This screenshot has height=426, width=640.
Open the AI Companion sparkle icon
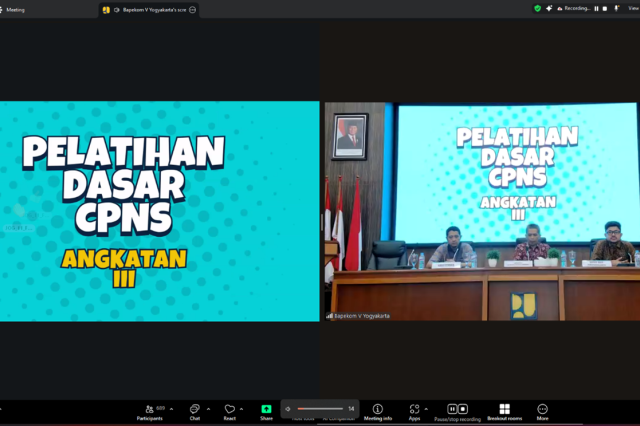[x=549, y=9]
